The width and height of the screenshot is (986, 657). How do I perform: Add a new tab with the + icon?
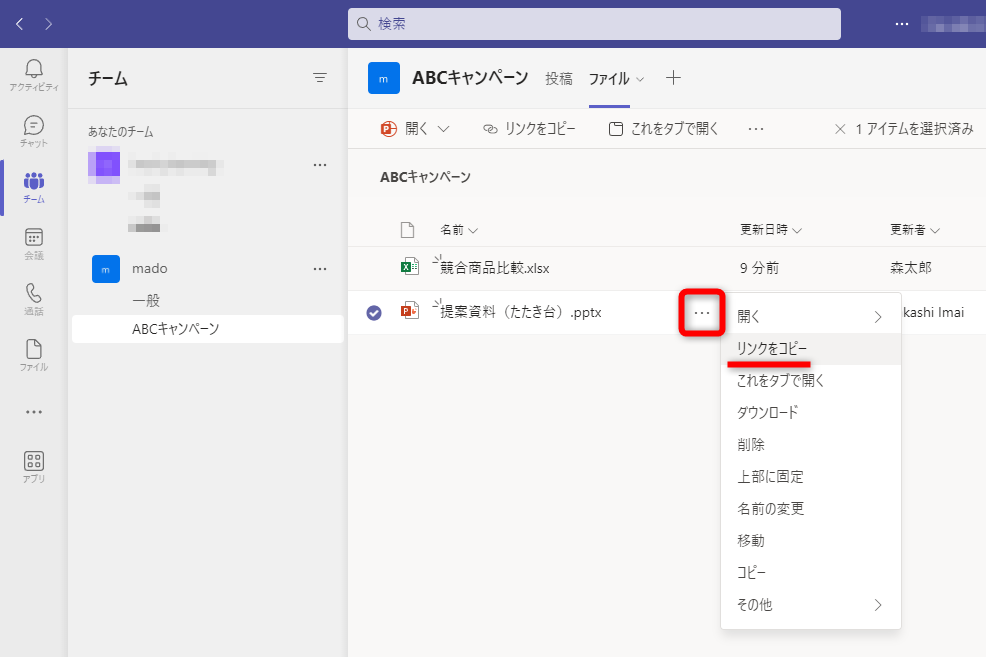click(673, 77)
